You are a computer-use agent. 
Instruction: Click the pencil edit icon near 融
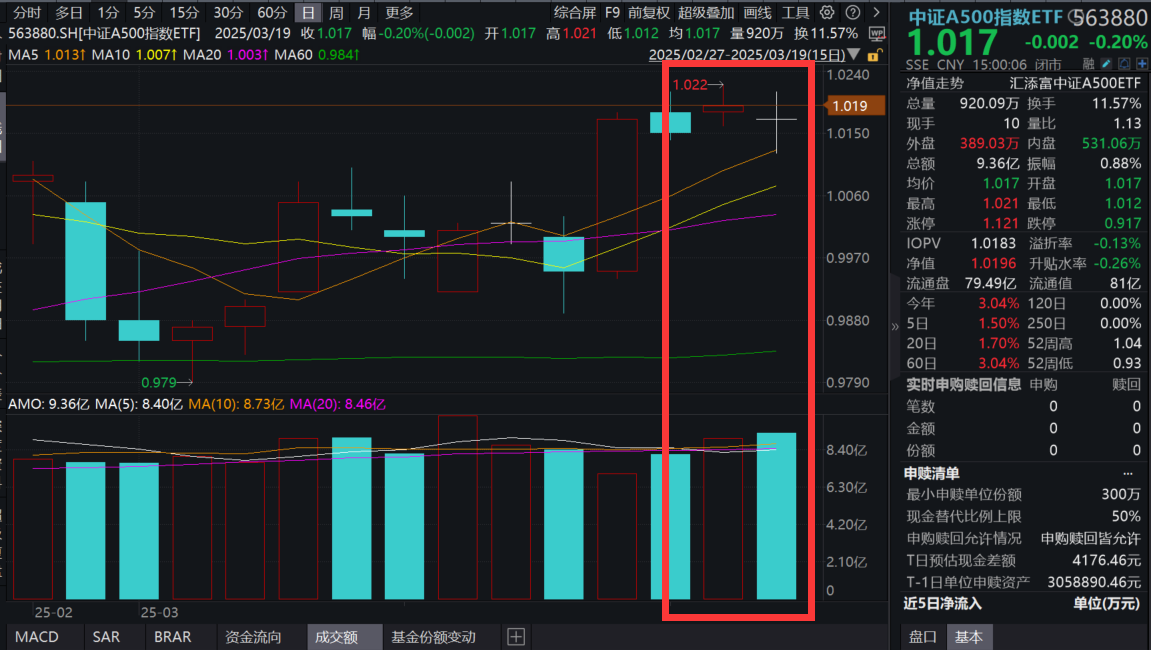[x=1106, y=63]
